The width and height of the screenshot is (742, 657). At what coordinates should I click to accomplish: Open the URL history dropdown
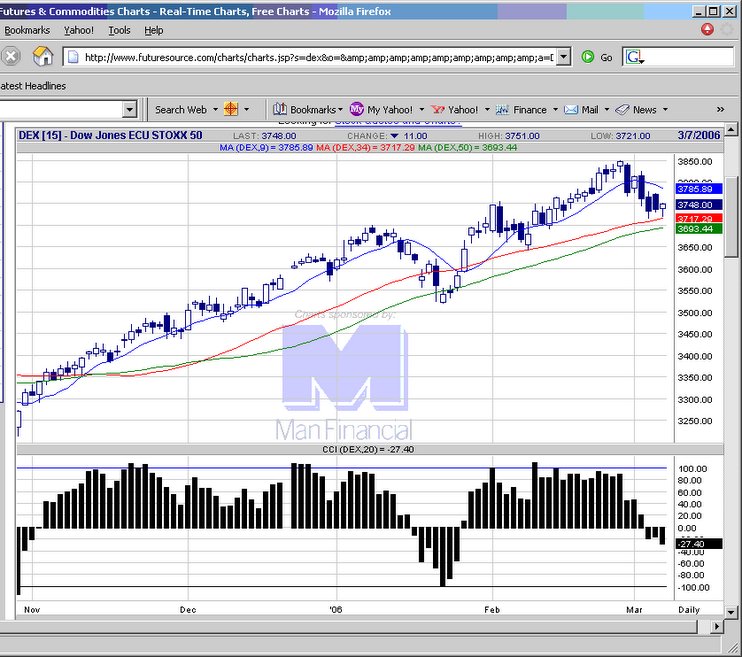[x=563, y=57]
